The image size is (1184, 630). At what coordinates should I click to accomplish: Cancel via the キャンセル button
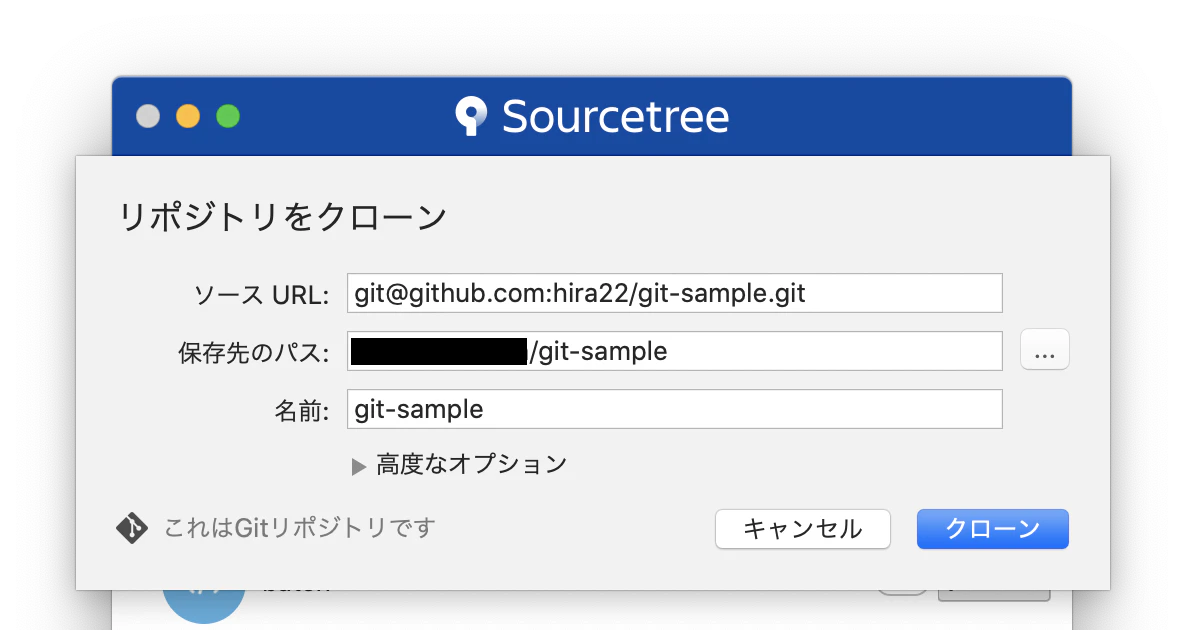coord(802,529)
